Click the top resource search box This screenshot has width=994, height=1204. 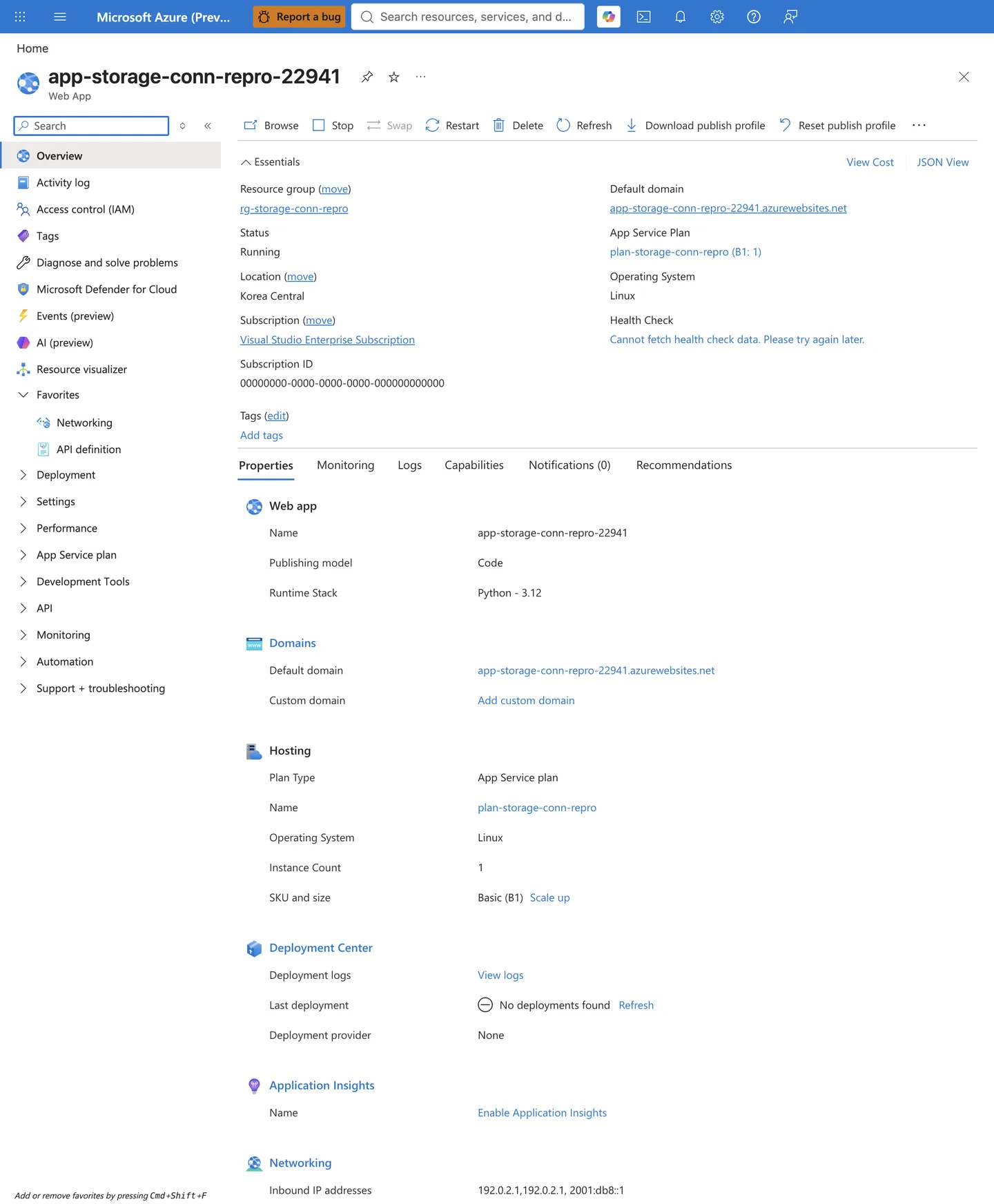pos(467,17)
